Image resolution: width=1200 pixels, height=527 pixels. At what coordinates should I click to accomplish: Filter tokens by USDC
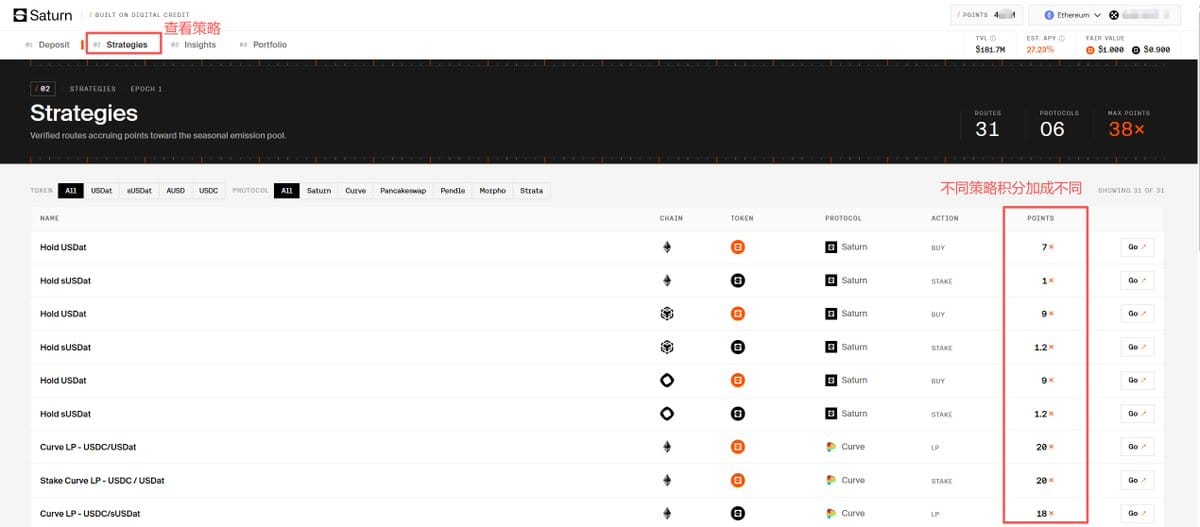pos(208,190)
